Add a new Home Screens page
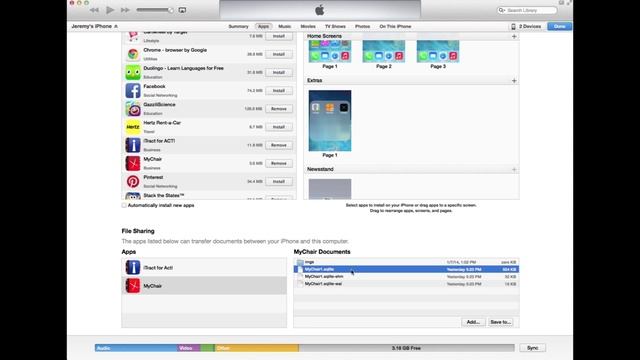Screen dimensions: 640x360 tap(514, 36)
